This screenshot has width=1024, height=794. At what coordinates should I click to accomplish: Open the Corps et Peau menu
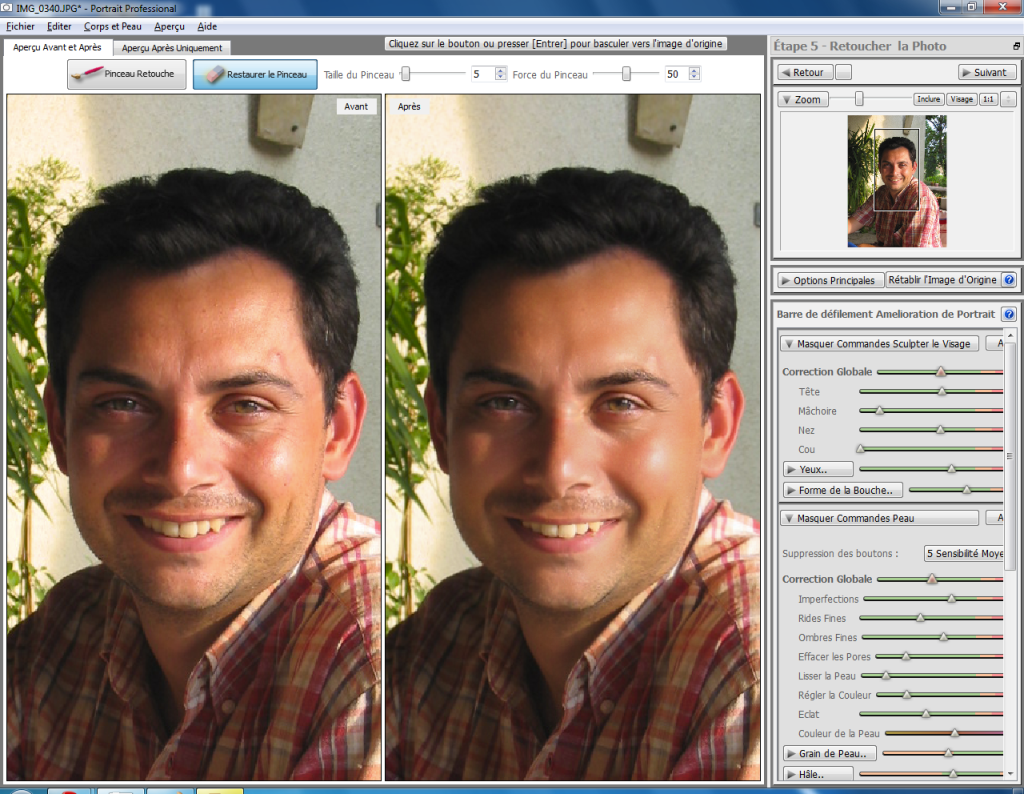(x=112, y=26)
